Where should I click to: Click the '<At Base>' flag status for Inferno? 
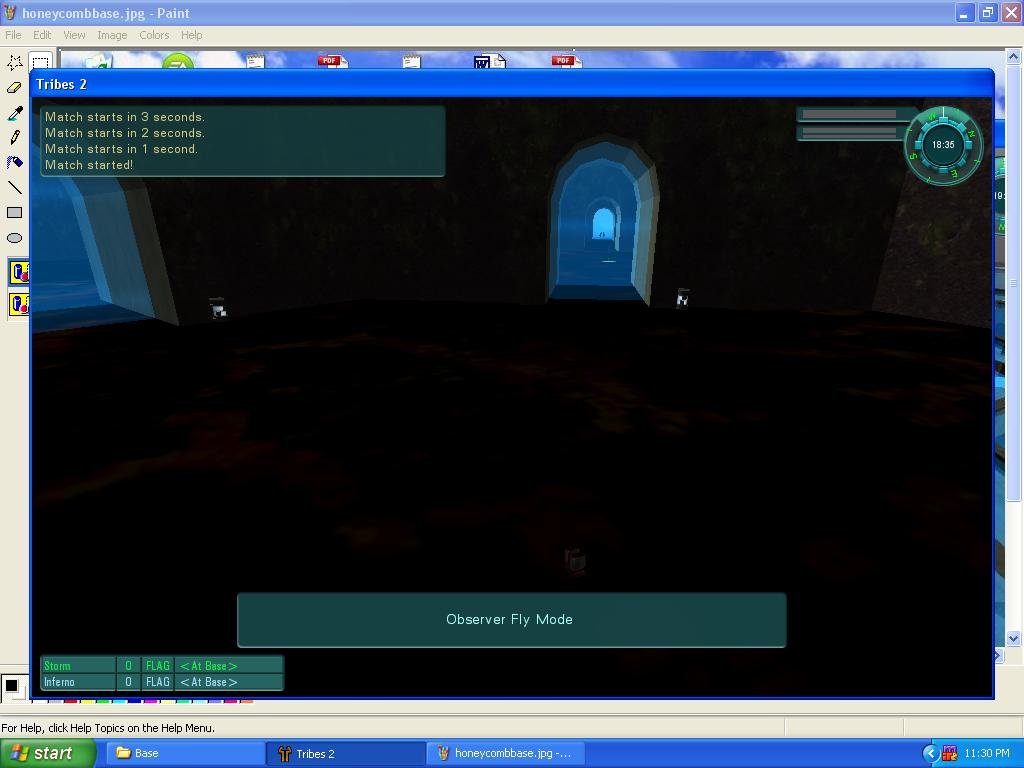pyautogui.click(x=208, y=682)
